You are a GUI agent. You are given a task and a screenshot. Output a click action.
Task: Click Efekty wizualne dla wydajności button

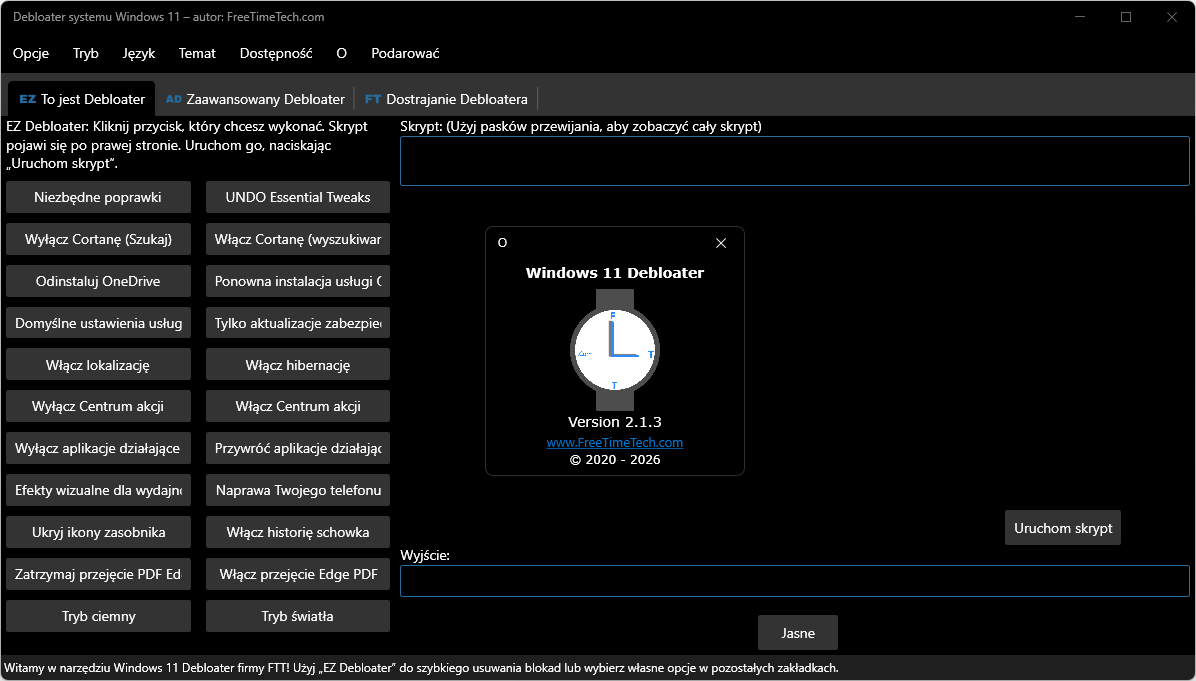point(98,490)
